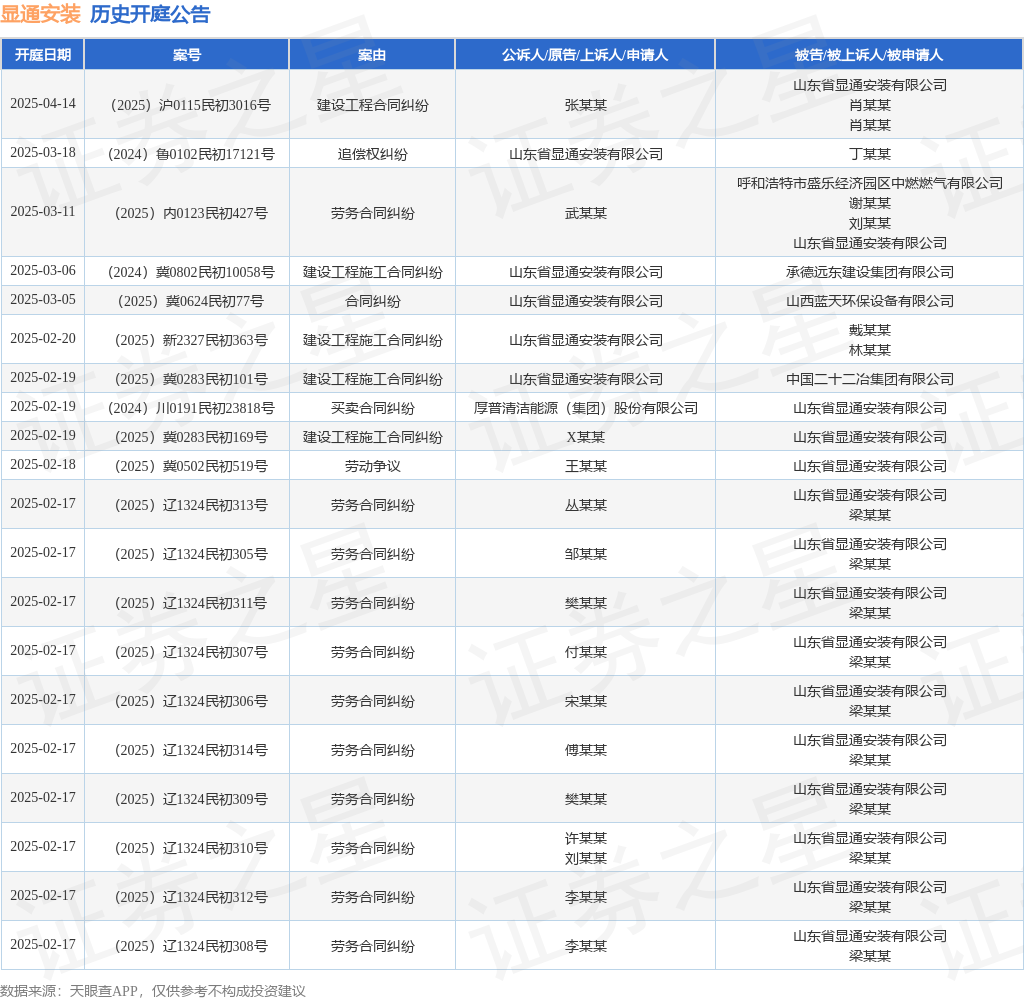
Task: Click defendant 山西蓝天环保设备有限公司
Action: (x=870, y=301)
